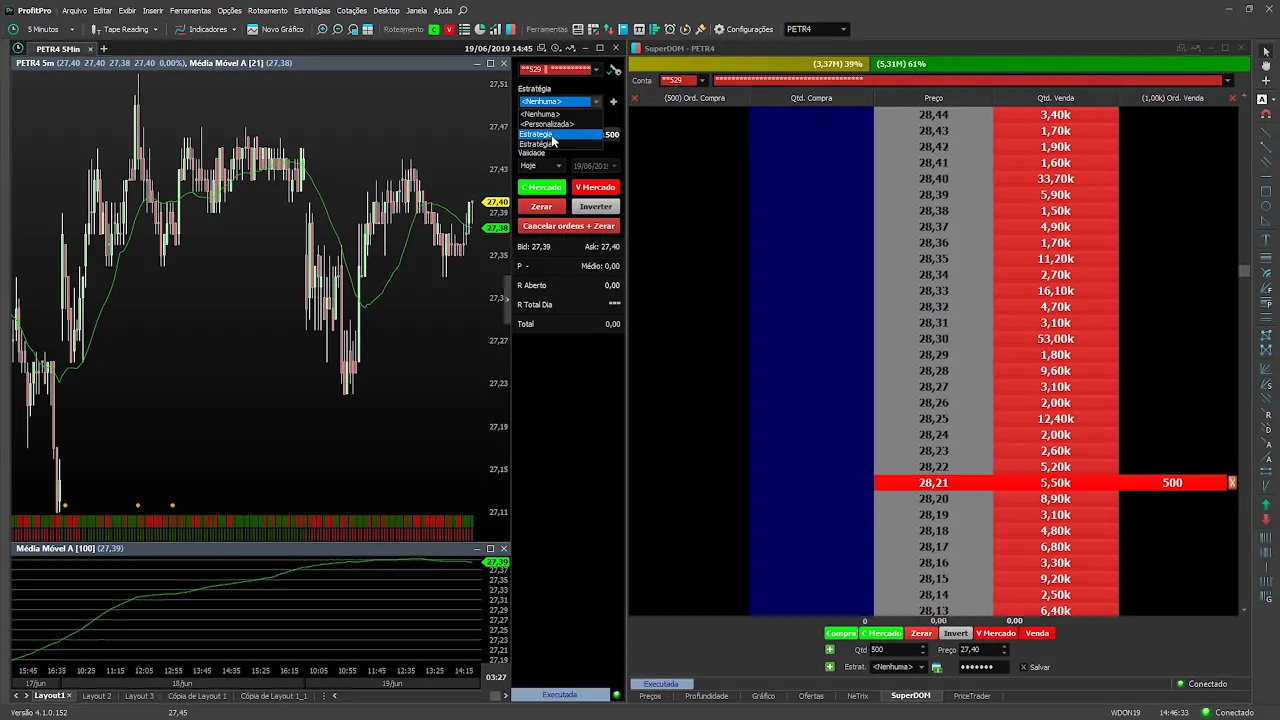
Task: Switch to the PriceTrader tab
Action: tap(972, 696)
